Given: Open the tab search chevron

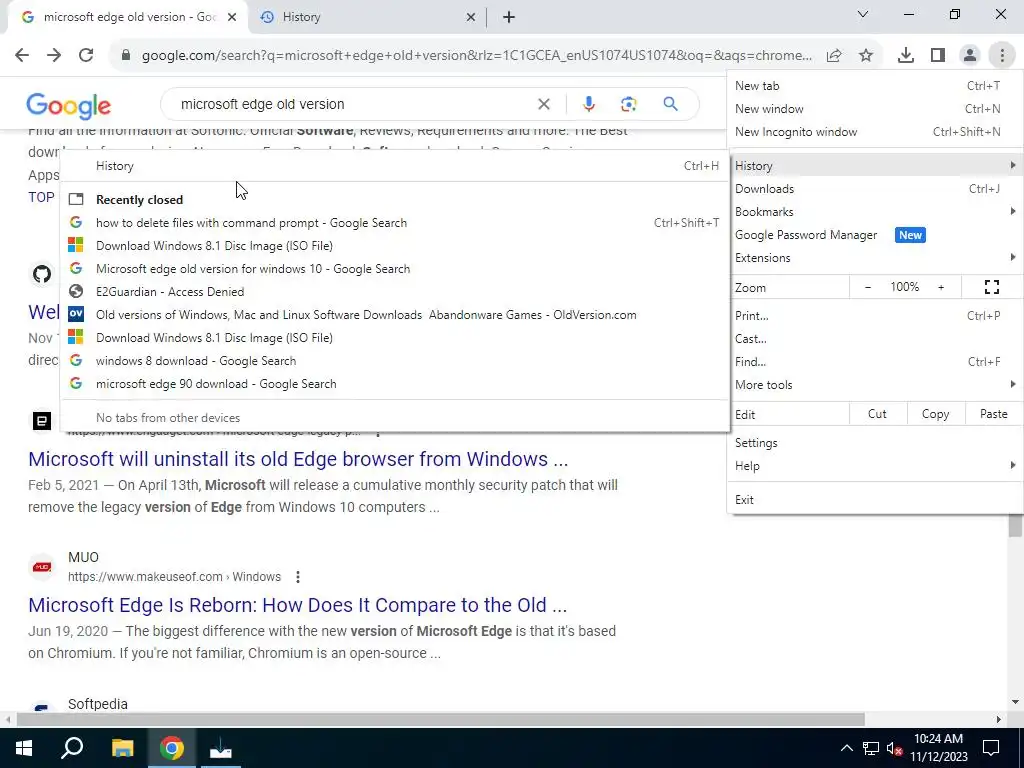Looking at the screenshot, I should (x=863, y=14).
